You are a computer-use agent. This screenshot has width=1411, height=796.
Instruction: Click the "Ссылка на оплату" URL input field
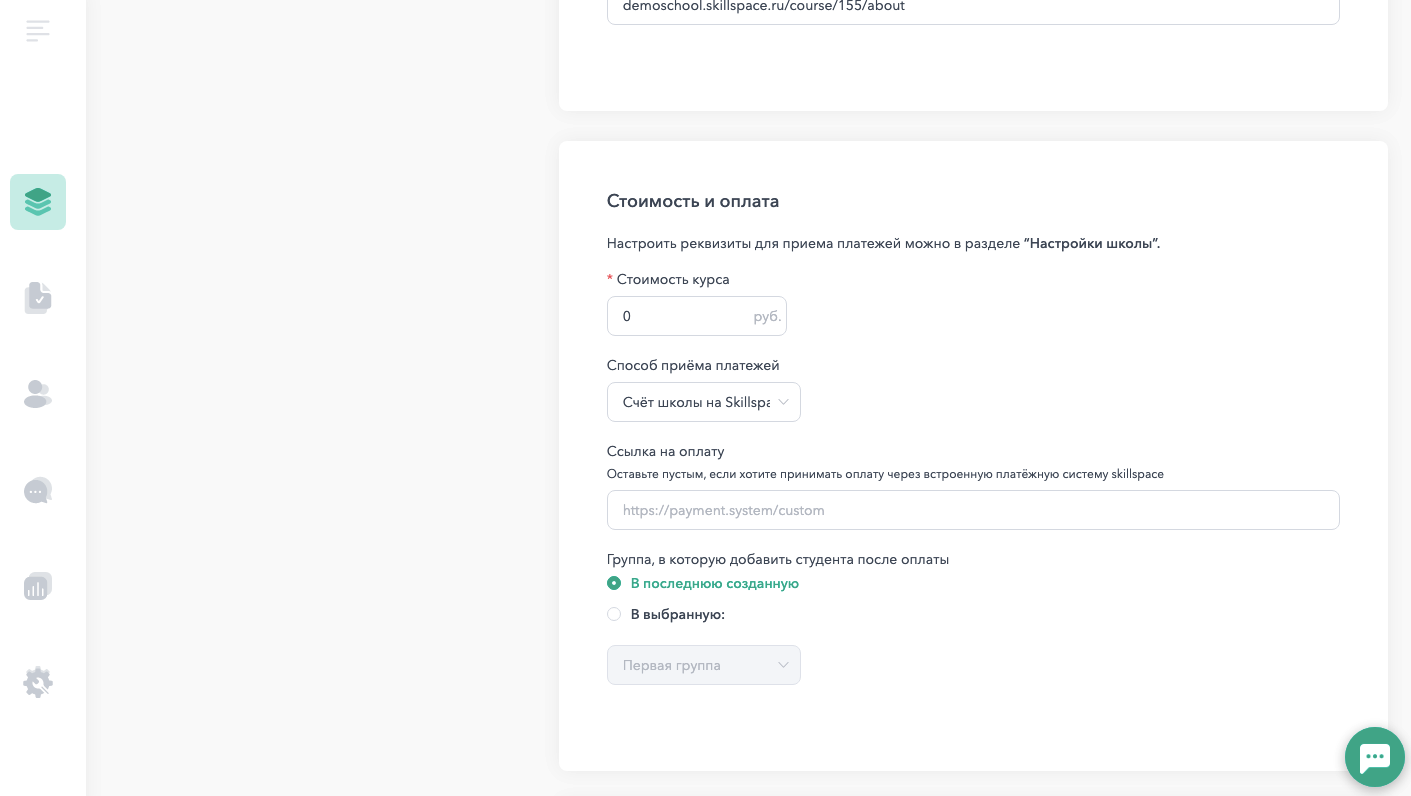coord(973,510)
